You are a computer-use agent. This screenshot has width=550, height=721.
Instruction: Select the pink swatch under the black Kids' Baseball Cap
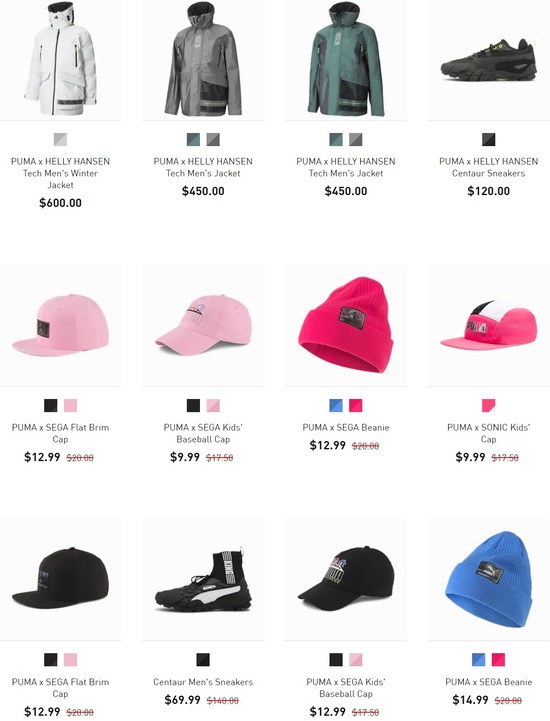355,659
